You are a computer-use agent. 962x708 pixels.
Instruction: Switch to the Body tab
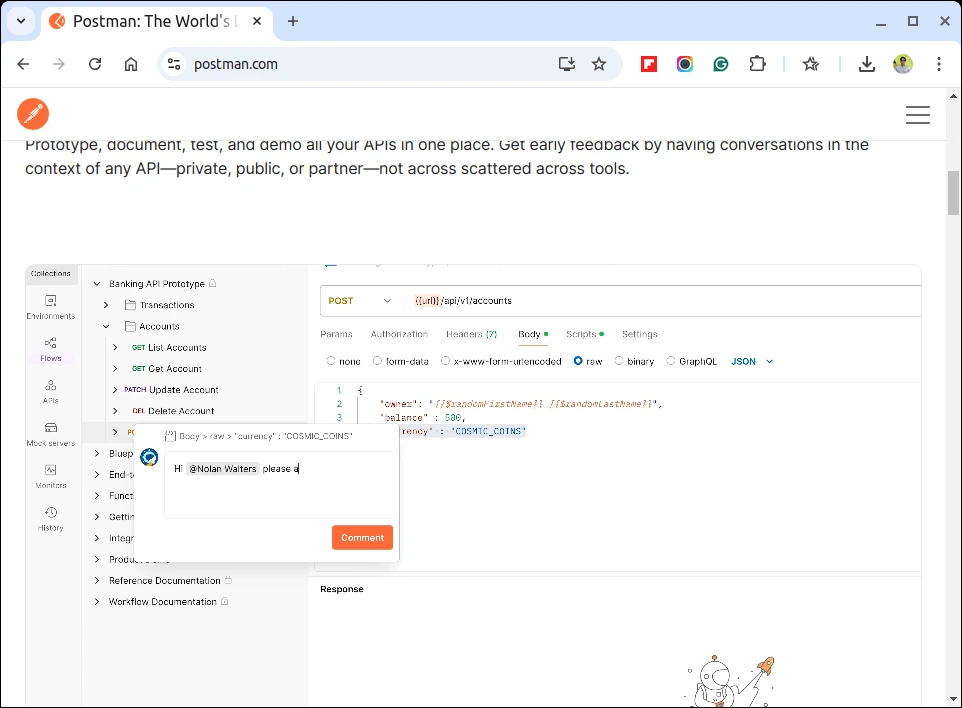point(533,334)
